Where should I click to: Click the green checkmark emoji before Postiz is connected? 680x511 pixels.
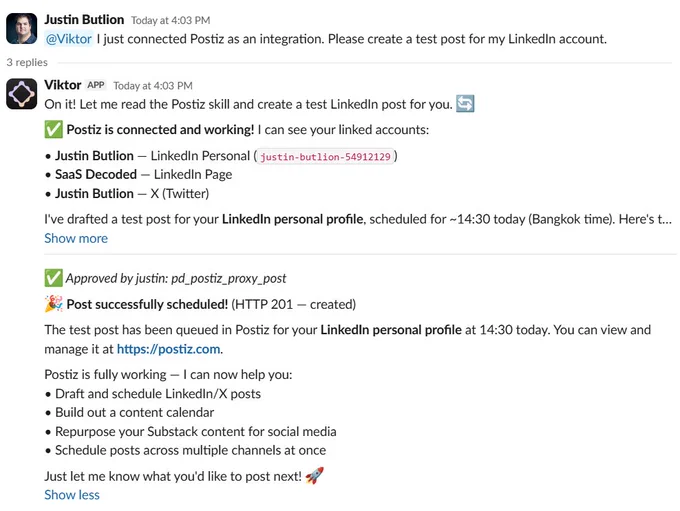pyautogui.click(x=53, y=130)
